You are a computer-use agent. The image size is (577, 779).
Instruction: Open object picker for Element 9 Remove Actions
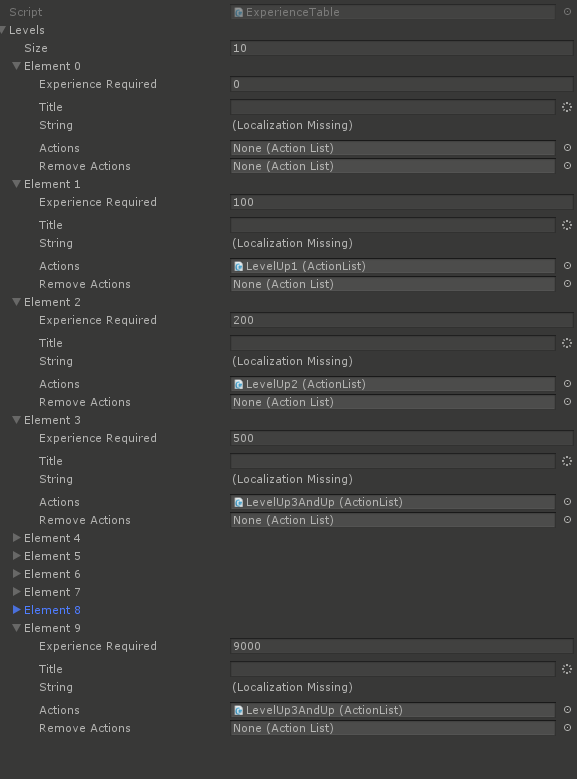tap(567, 728)
